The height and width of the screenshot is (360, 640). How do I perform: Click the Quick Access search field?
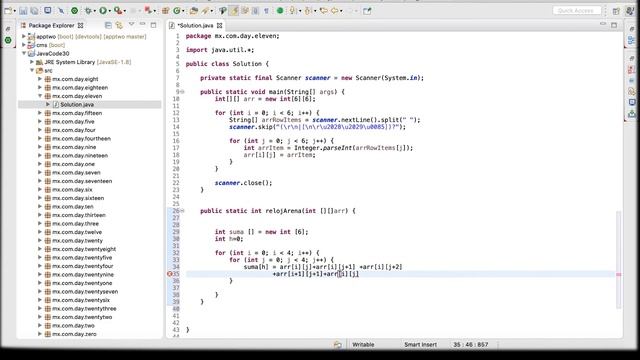coord(577,11)
